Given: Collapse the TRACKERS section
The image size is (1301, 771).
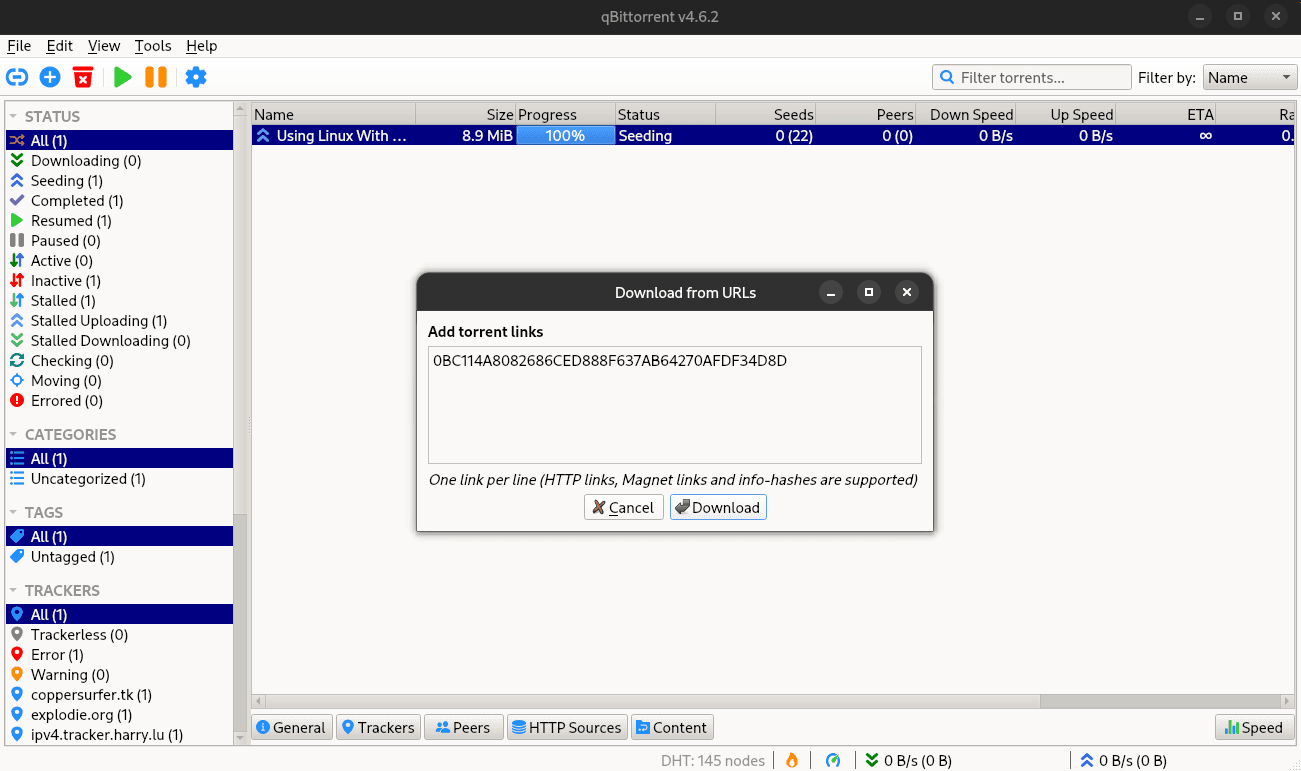Looking at the screenshot, I should [x=14, y=591].
